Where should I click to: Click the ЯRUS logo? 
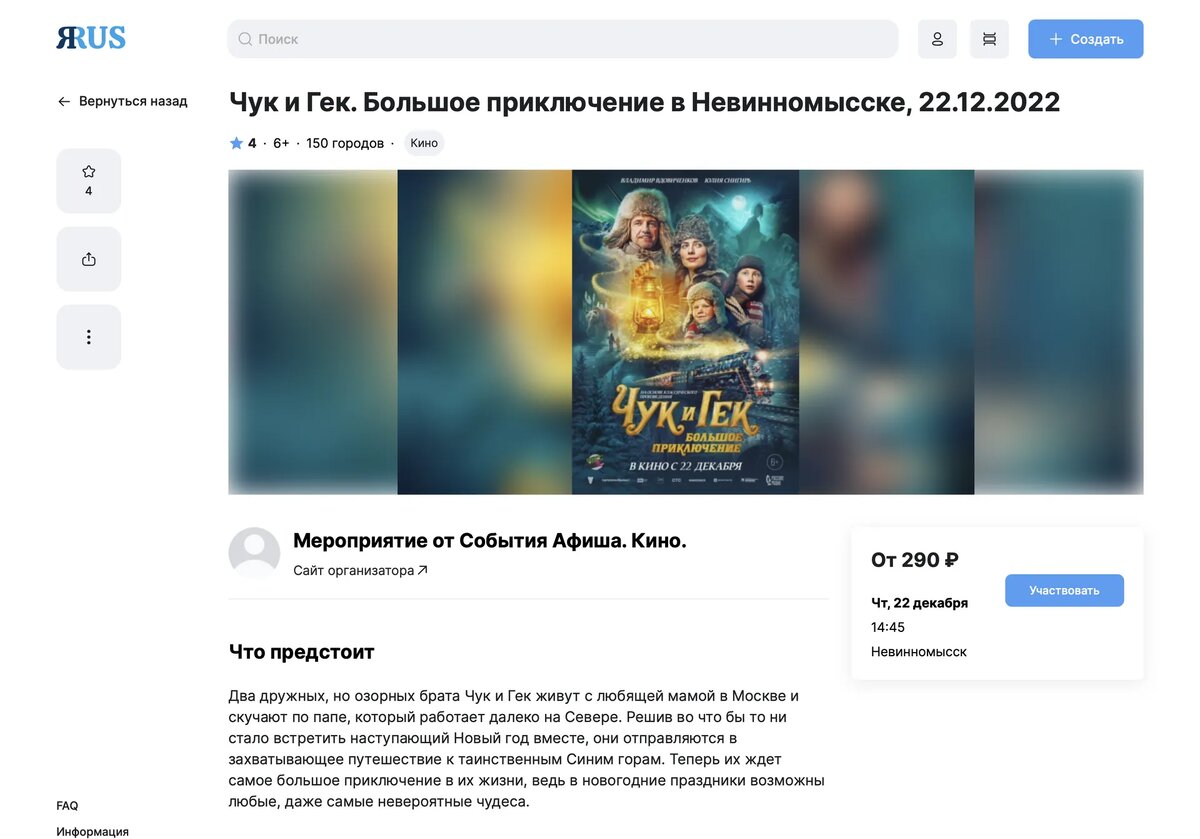pyautogui.click(x=91, y=38)
